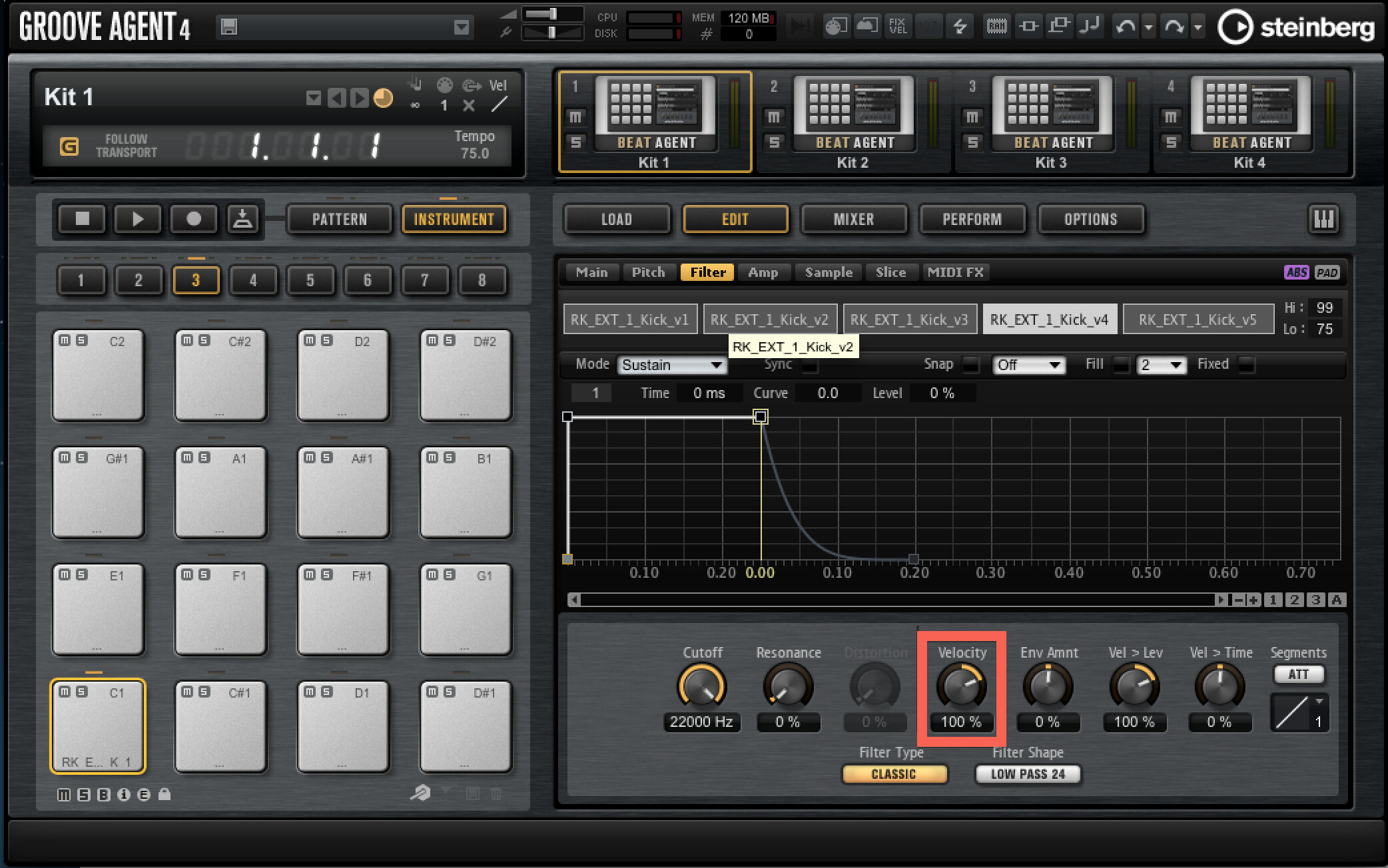Click the save preset disk icon

pos(229,27)
